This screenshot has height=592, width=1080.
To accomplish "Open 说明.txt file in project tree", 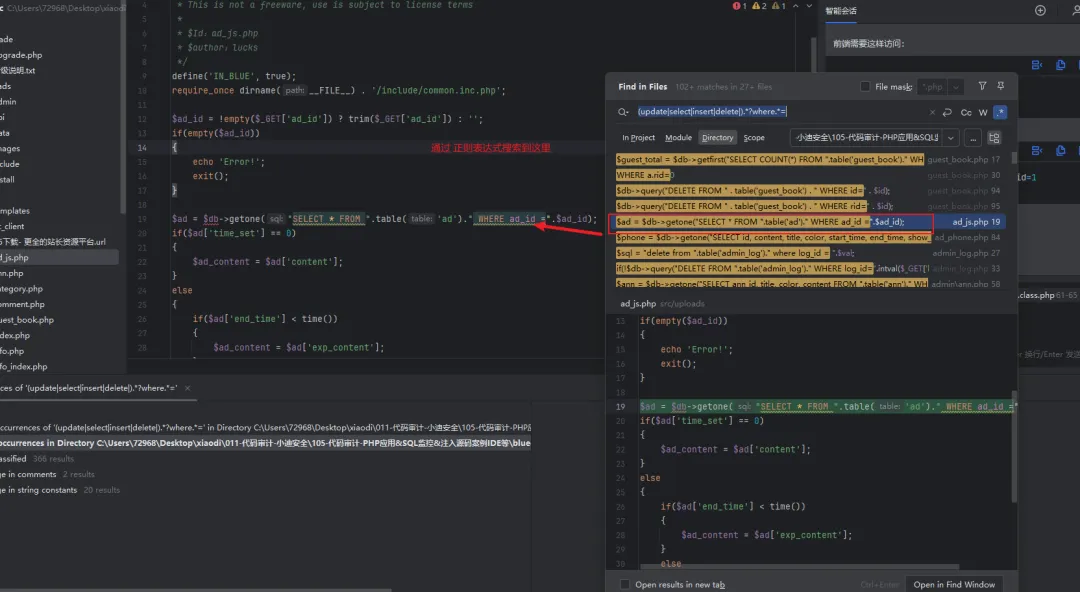I will (18, 70).
